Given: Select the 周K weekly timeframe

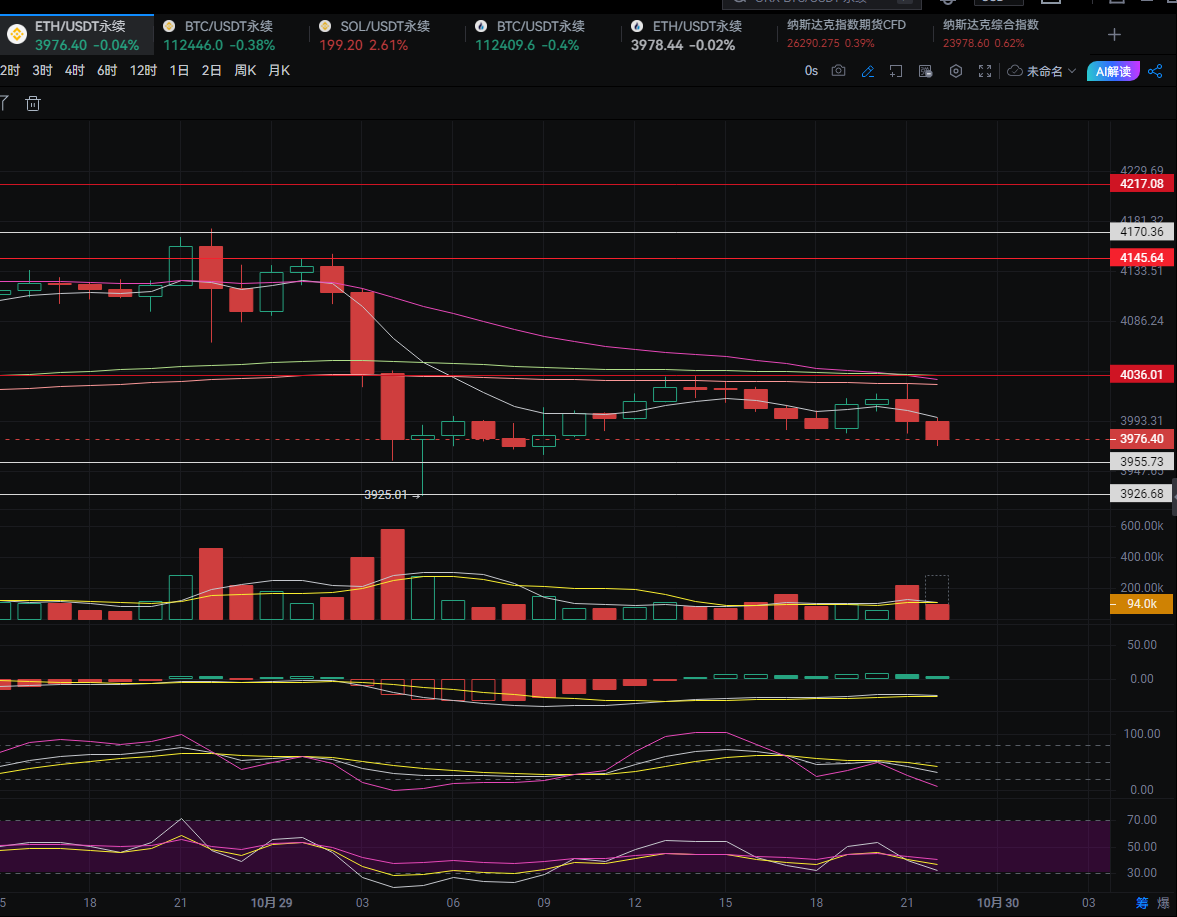Looking at the screenshot, I should tap(245, 70).
